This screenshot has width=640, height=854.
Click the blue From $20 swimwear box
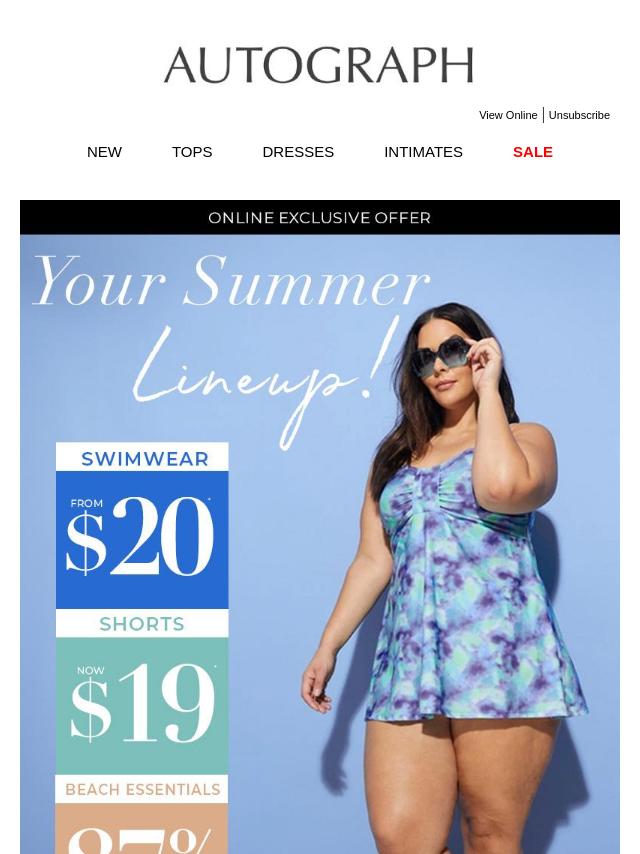tap(142, 540)
